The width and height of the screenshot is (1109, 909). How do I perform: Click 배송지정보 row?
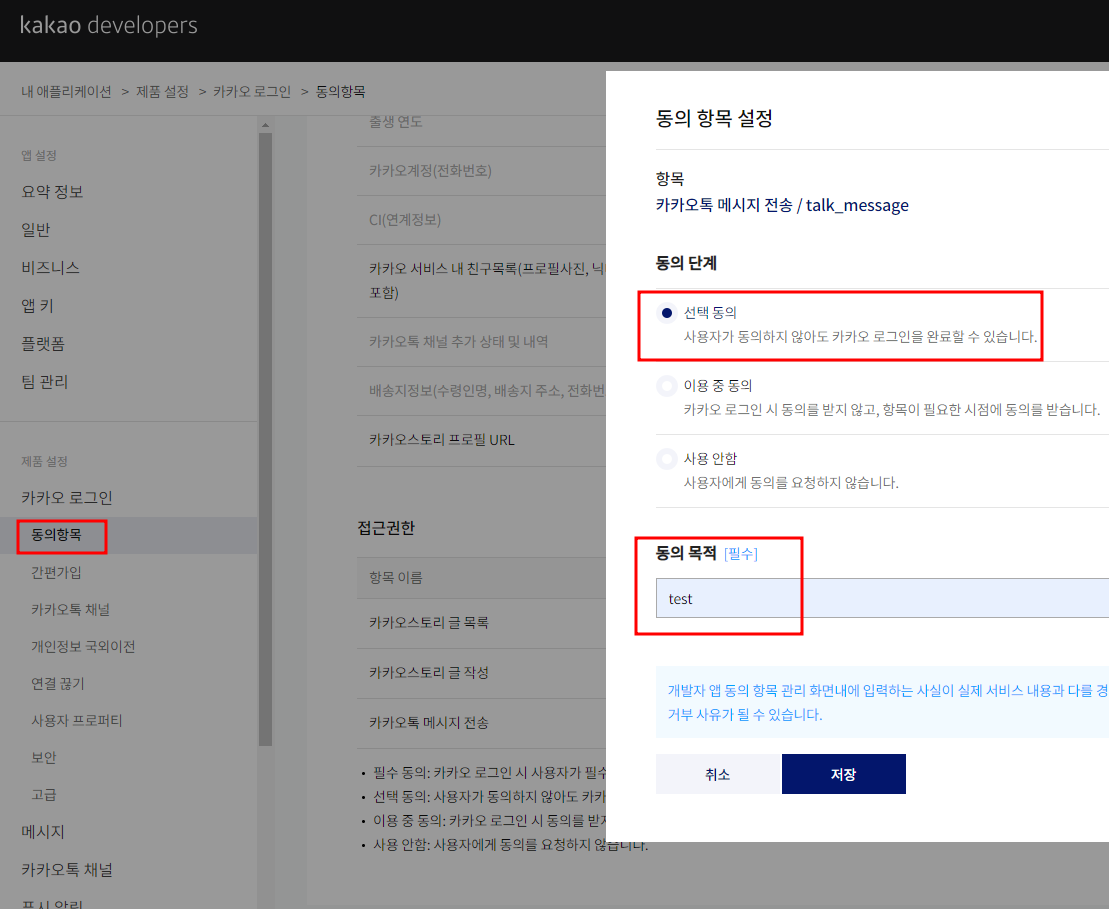coord(481,390)
